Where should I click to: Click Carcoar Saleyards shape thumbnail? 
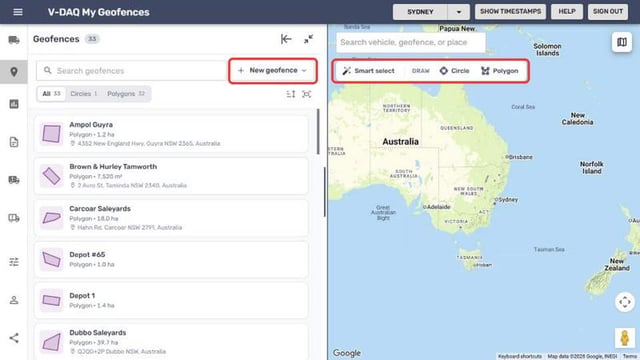tap(51, 218)
